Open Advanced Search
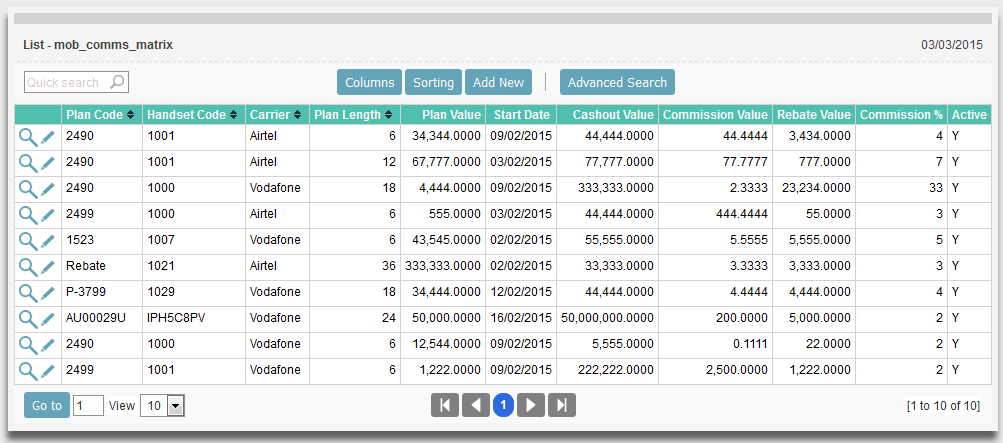 617,83
